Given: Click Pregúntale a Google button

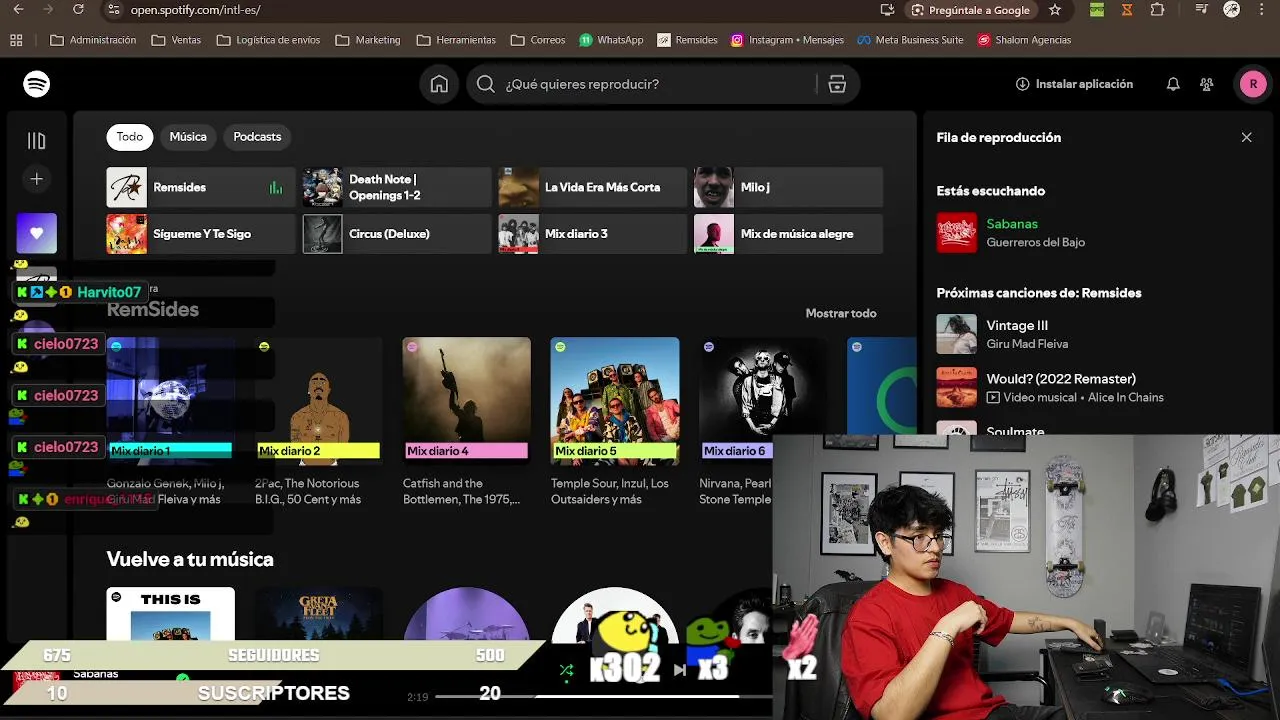Looking at the screenshot, I should (x=970, y=10).
